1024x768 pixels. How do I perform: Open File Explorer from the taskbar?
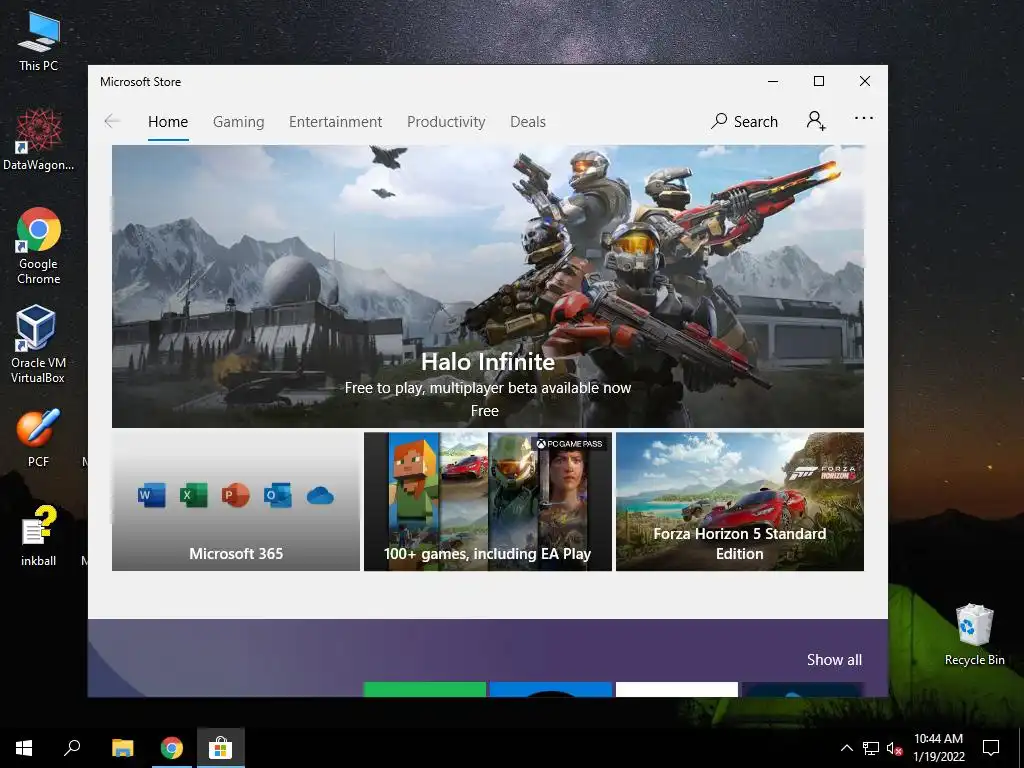coord(122,748)
